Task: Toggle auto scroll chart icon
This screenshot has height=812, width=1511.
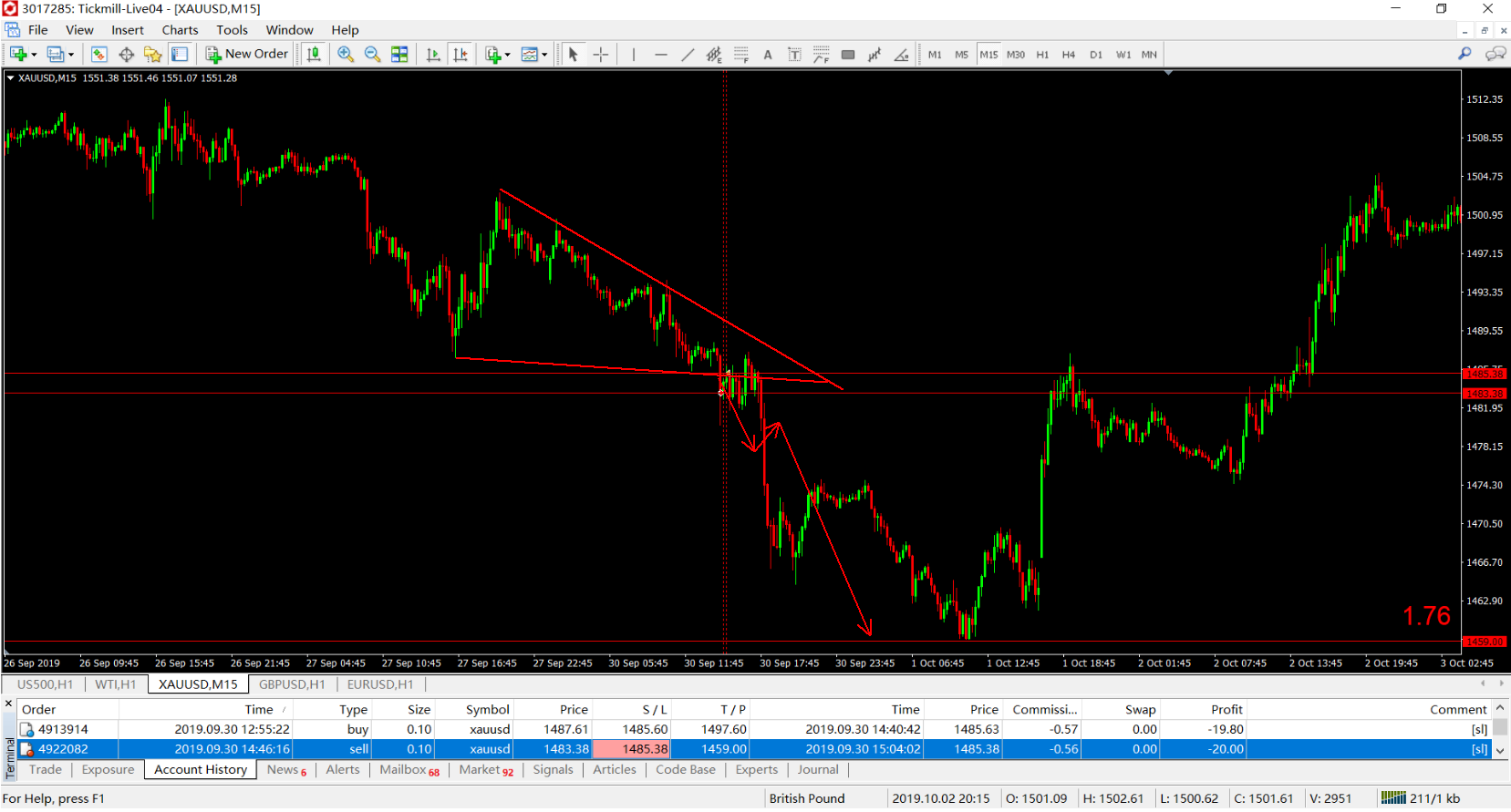Action: pos(433,55)
